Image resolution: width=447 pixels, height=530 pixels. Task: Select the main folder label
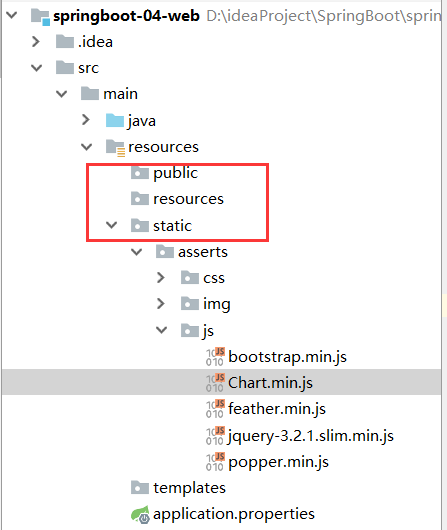pyautogui.click(x=120, y=94)
